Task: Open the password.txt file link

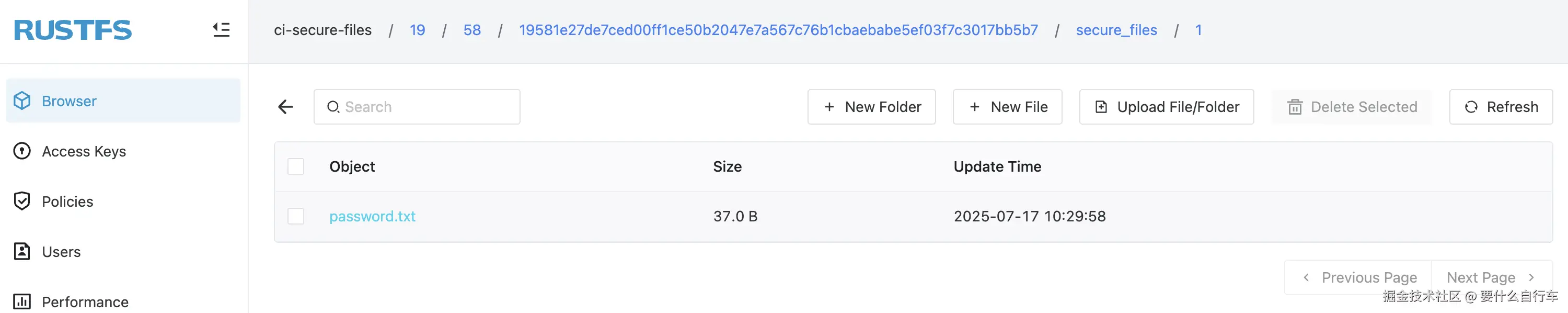Action: coord(372,216)
